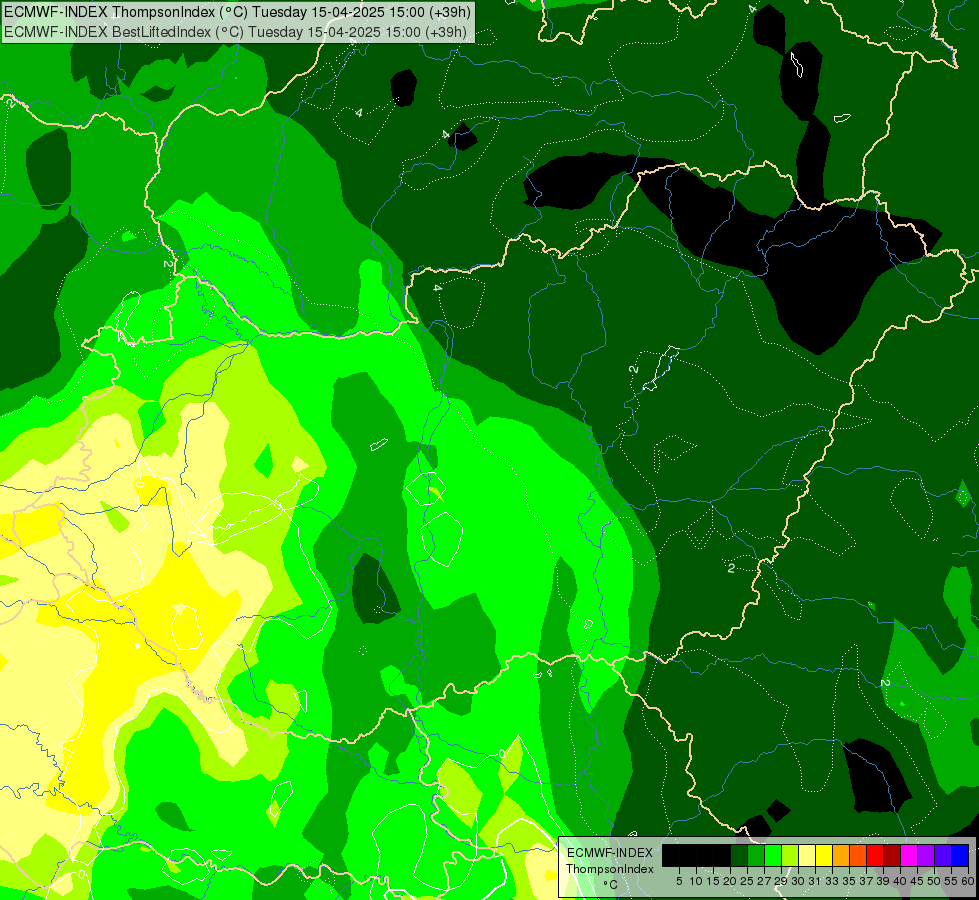
Task: Click the red-orange 35-37 legend swatch
Action: pyautogui.click(x=858, y=856)
